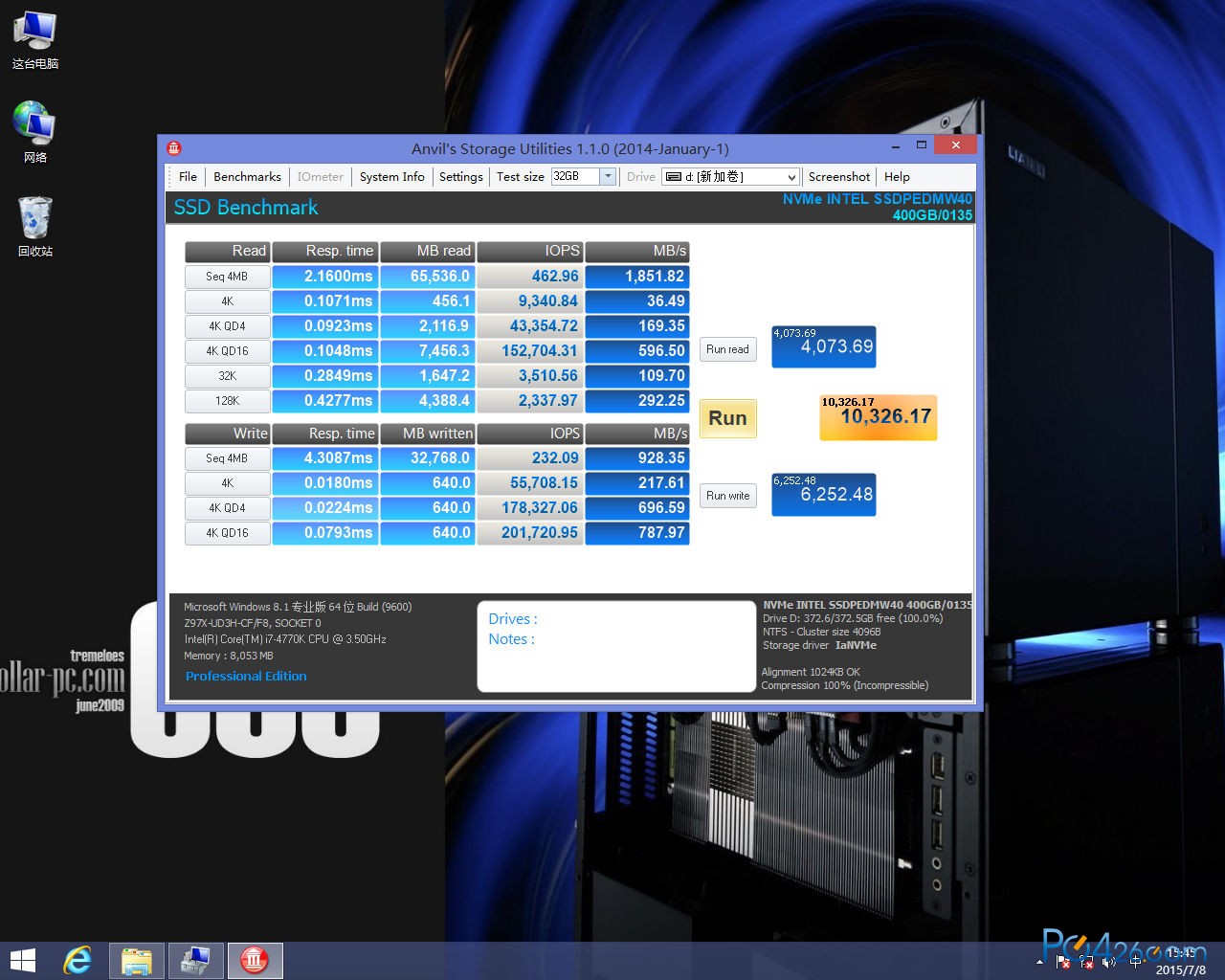Open the Windows Start button
Image resolution: width=1225 pixels, height=980 pixels.
pyautogui.click(x=22, y=961)
